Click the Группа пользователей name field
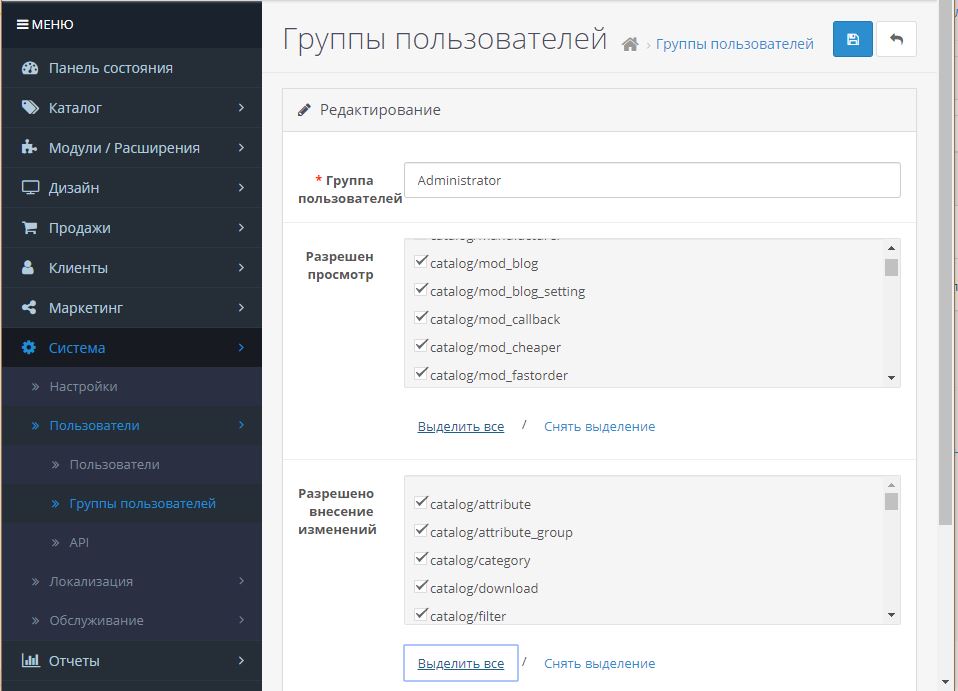 [x=652, y=180]
